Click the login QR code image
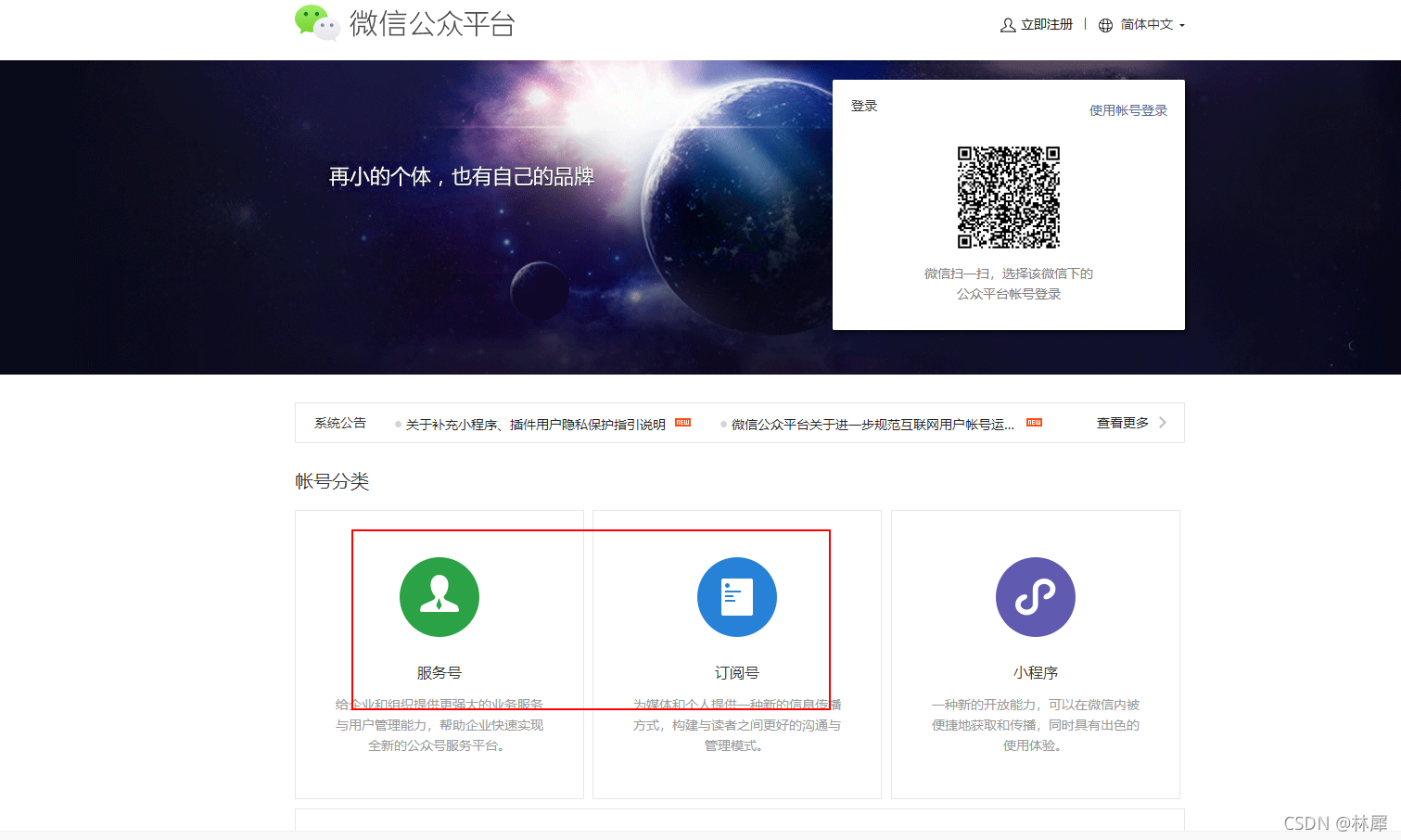Viewport: 1401px width, 840px height. [x=1008, y=197]
